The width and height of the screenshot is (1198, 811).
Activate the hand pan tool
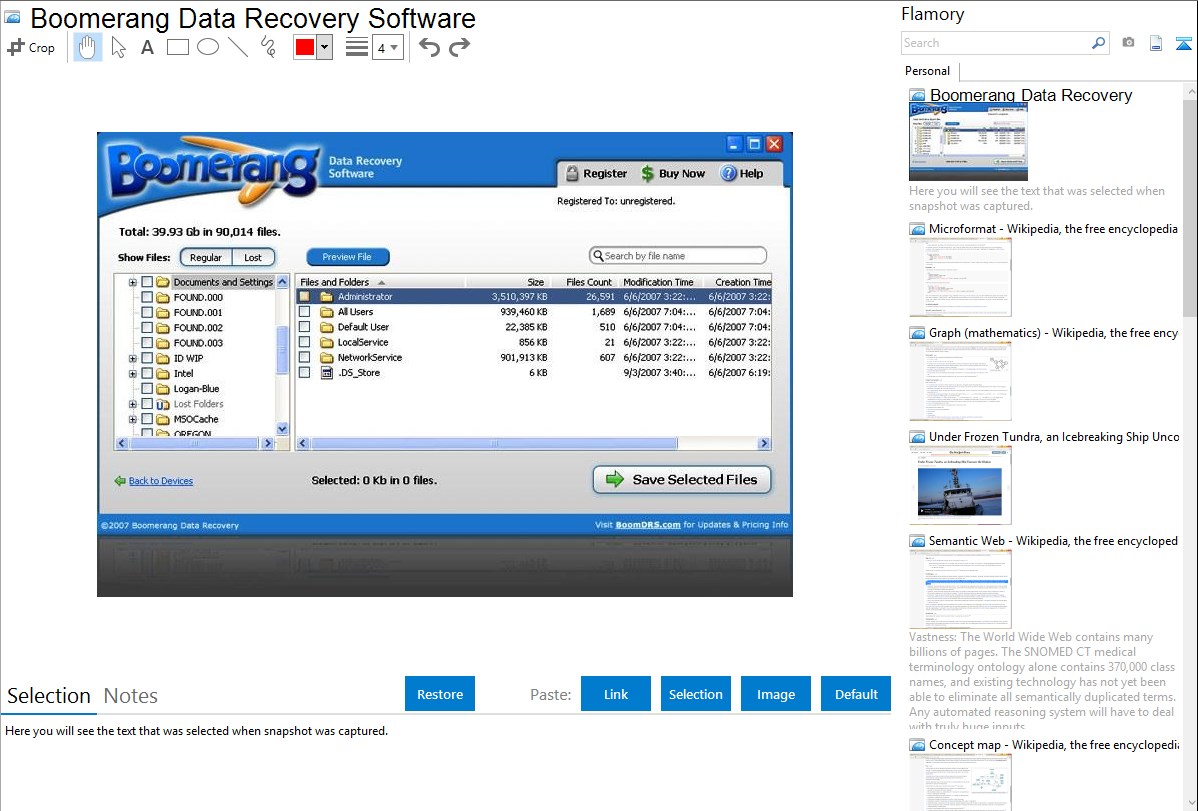pyautogui.click(x=87, y=47)
